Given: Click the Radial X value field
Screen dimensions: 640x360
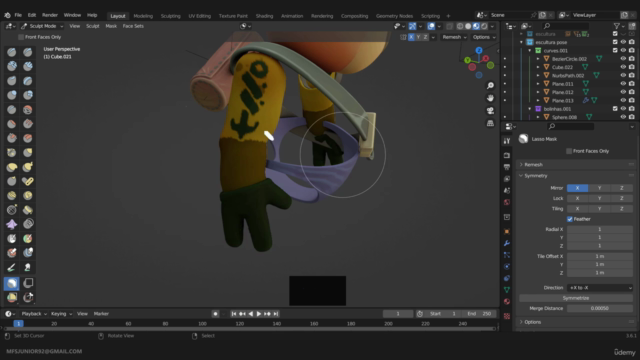Looking at the screenshot, I should tap(600, 229).
